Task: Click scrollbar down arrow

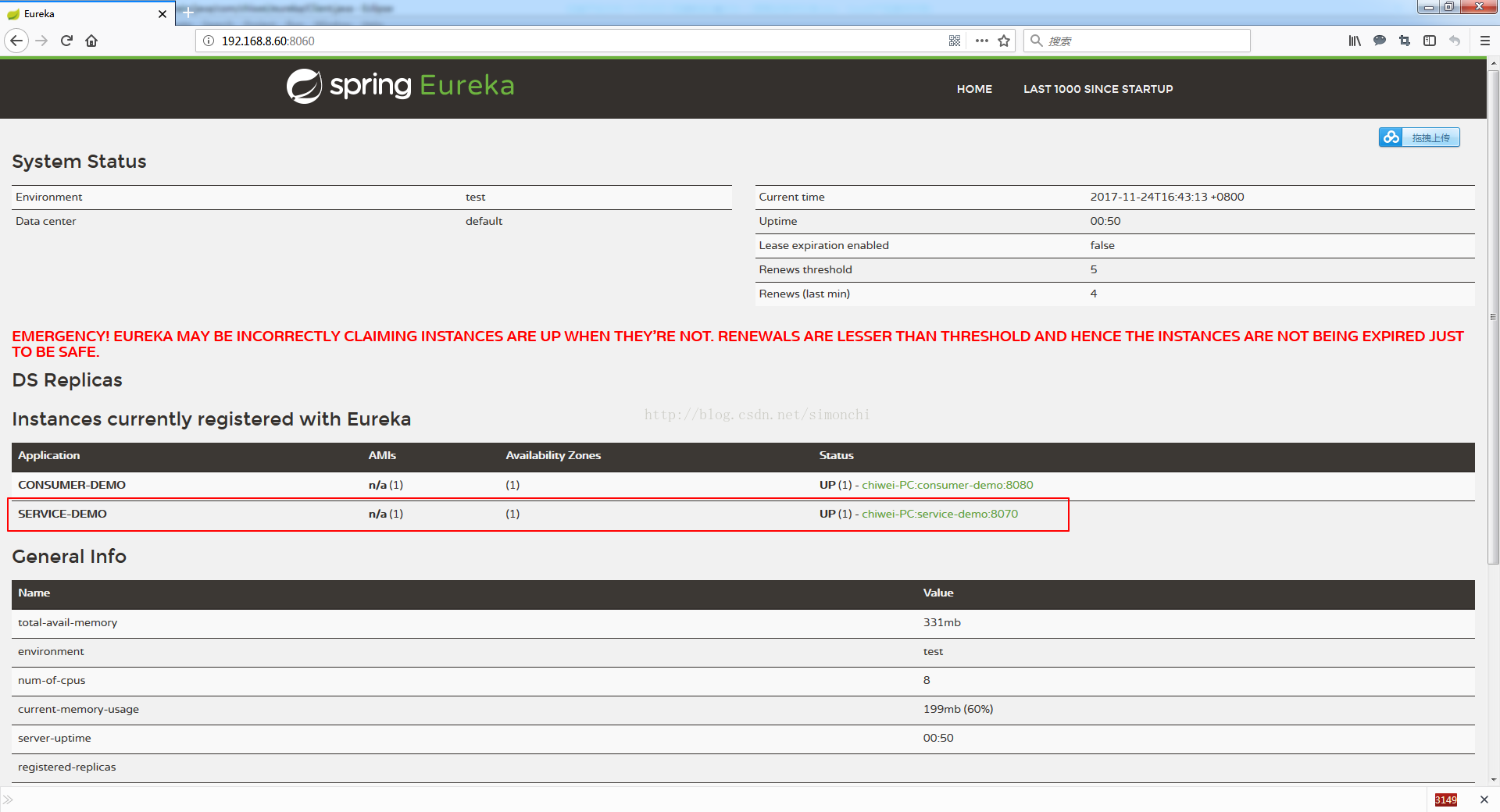Action: 1493,779
